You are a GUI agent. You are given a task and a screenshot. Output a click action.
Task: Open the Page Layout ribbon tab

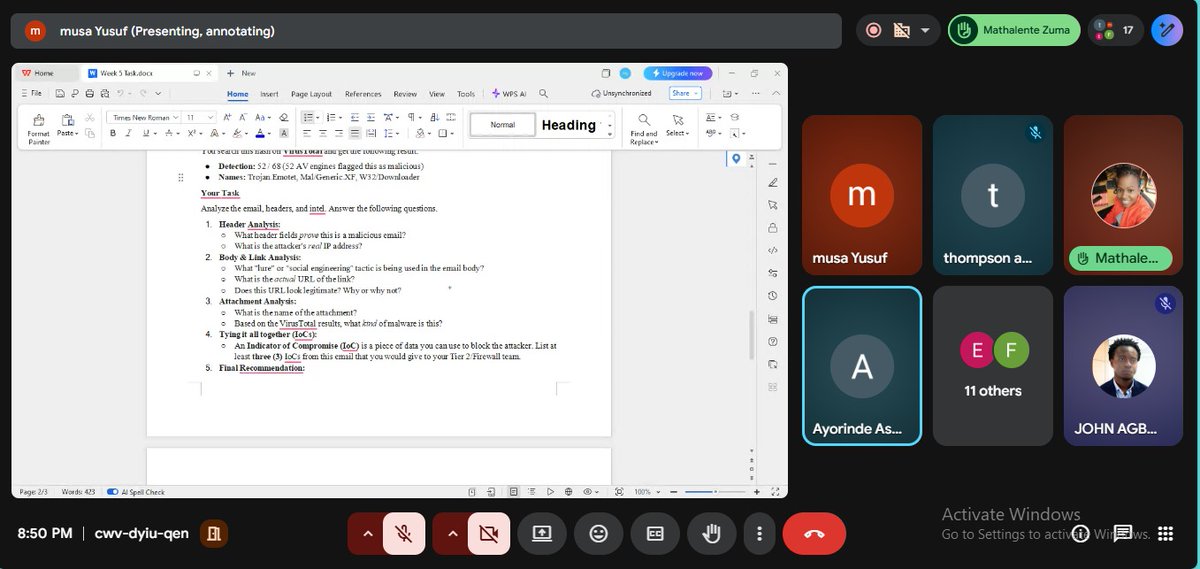[311, 94]
